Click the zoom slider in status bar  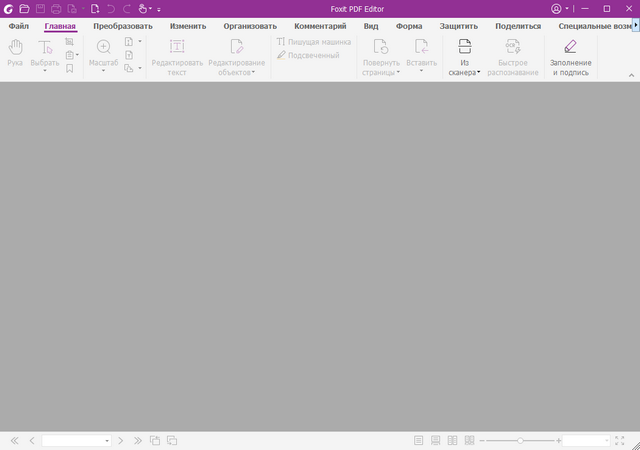pos(520,440)
